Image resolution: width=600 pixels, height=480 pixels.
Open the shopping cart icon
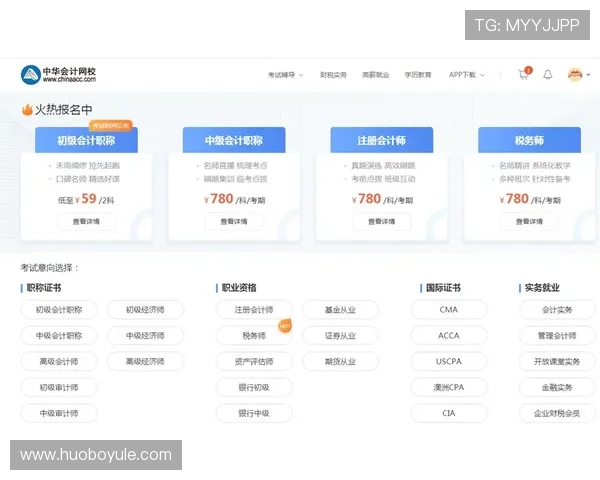523,75
